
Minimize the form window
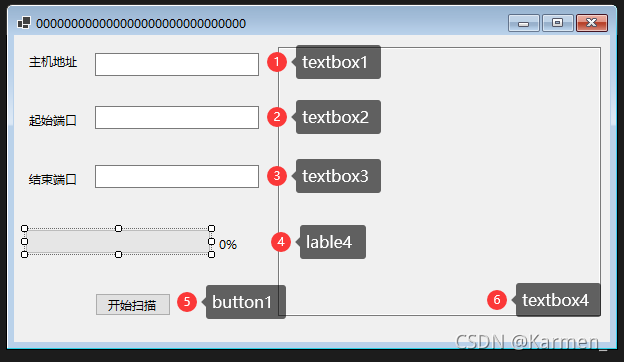pos(524,23)
